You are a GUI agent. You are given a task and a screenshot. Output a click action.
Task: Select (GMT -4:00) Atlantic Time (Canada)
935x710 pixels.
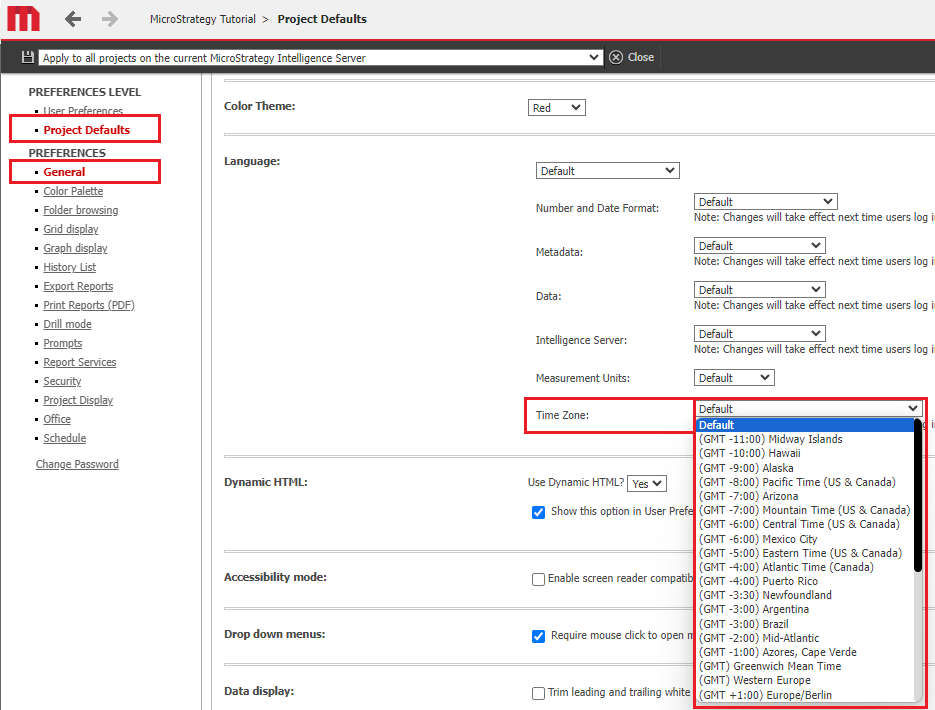click(805, 567)
